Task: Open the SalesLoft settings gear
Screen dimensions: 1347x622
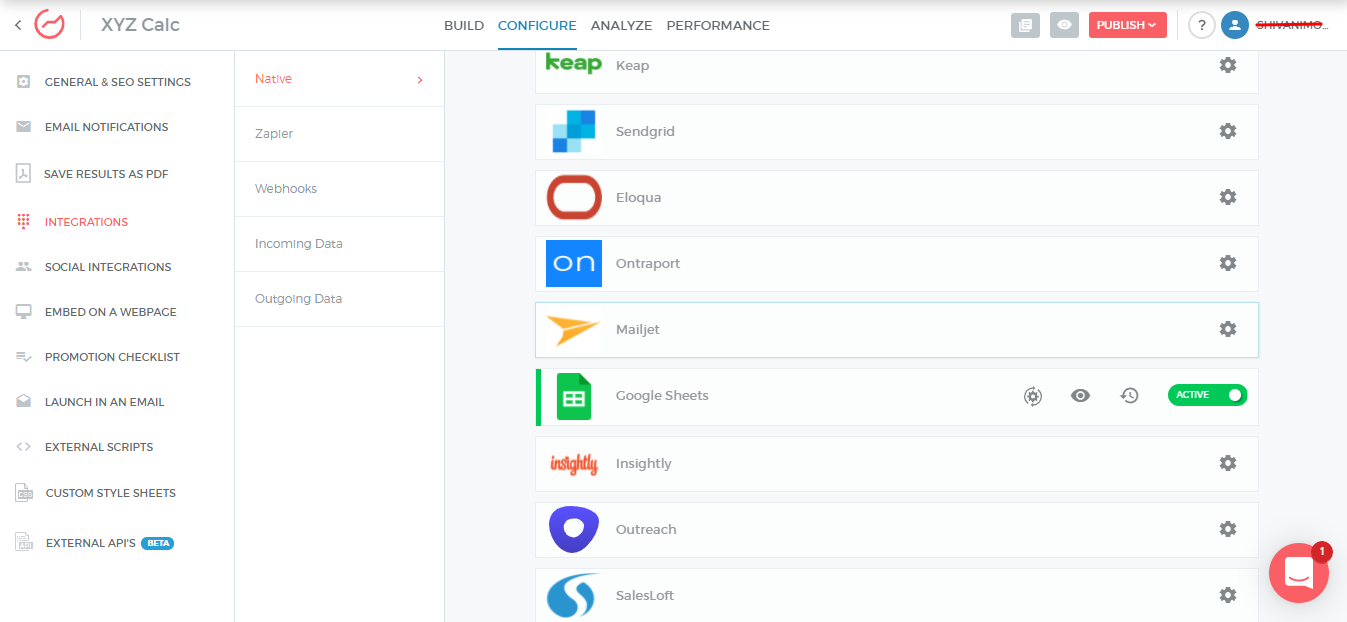Action: tap(1228, 595)
